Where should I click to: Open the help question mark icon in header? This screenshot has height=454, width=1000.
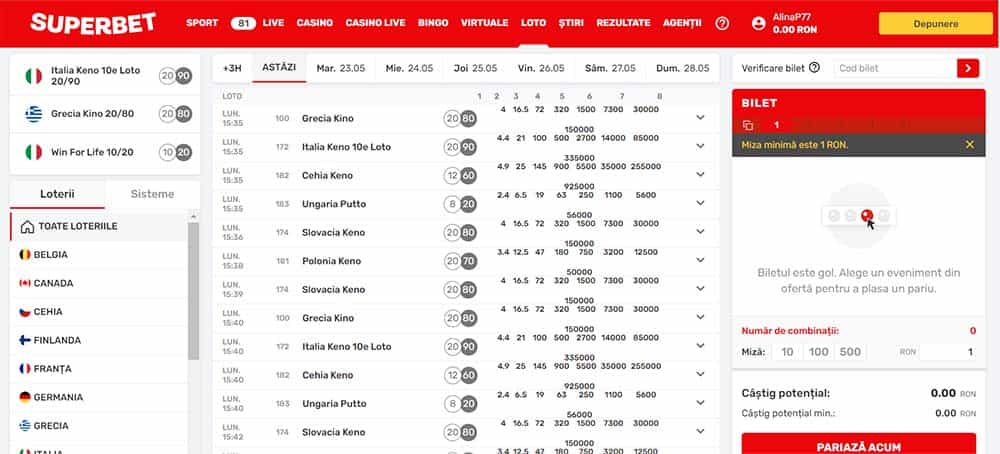[x=722, y=23]
